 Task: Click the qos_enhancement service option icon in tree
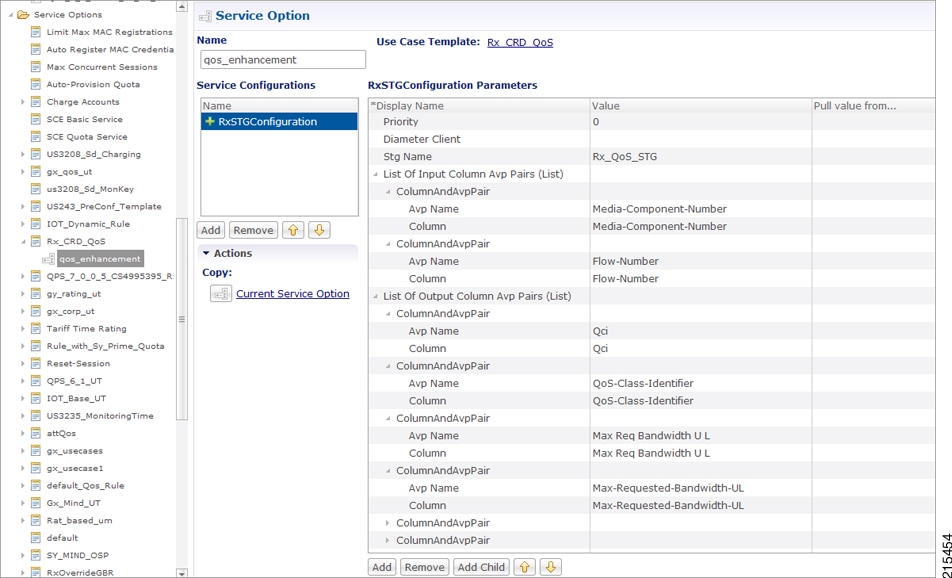point(48,259)
